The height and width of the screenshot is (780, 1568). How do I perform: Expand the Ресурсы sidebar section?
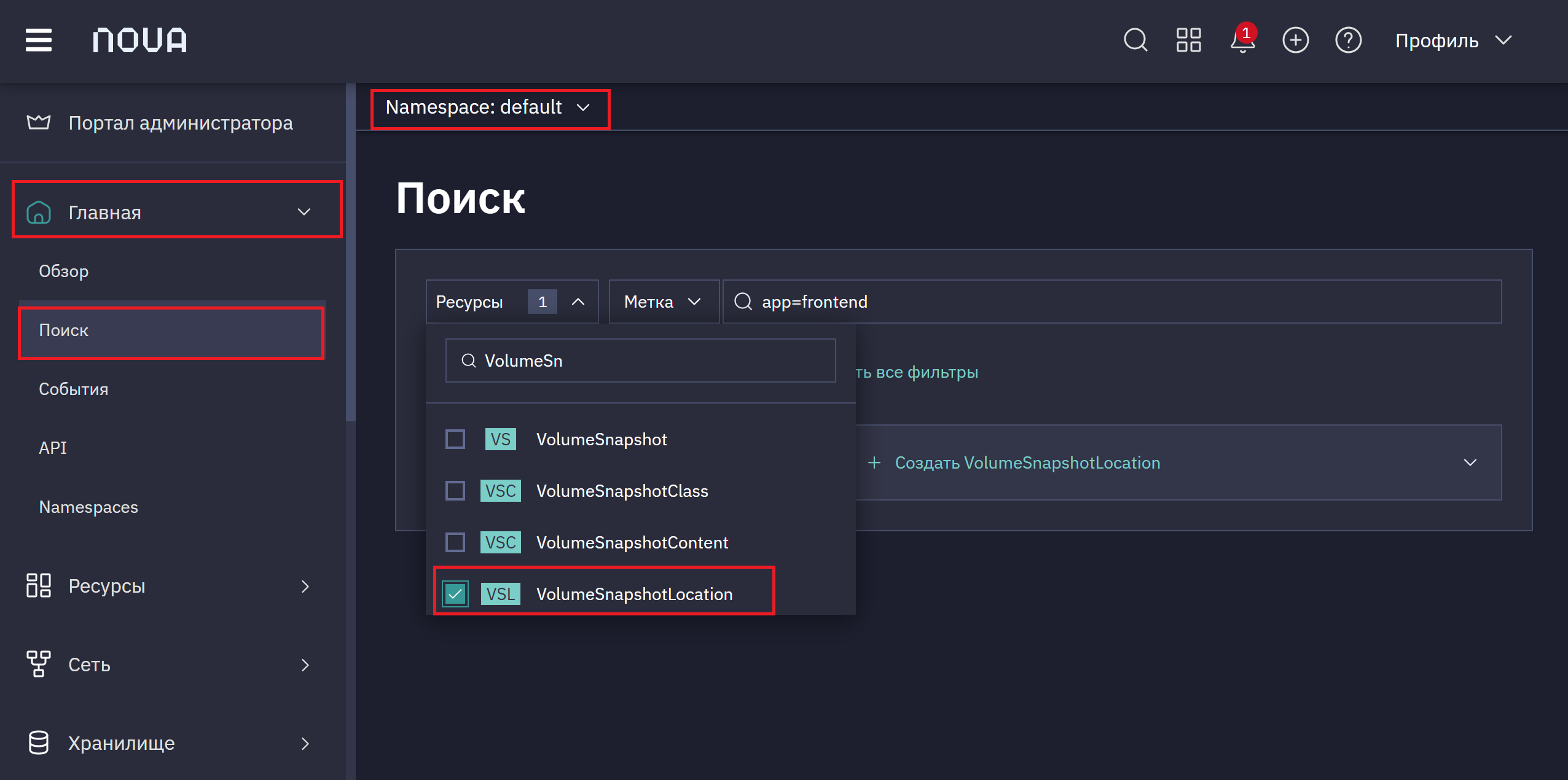tap(173, 586)
